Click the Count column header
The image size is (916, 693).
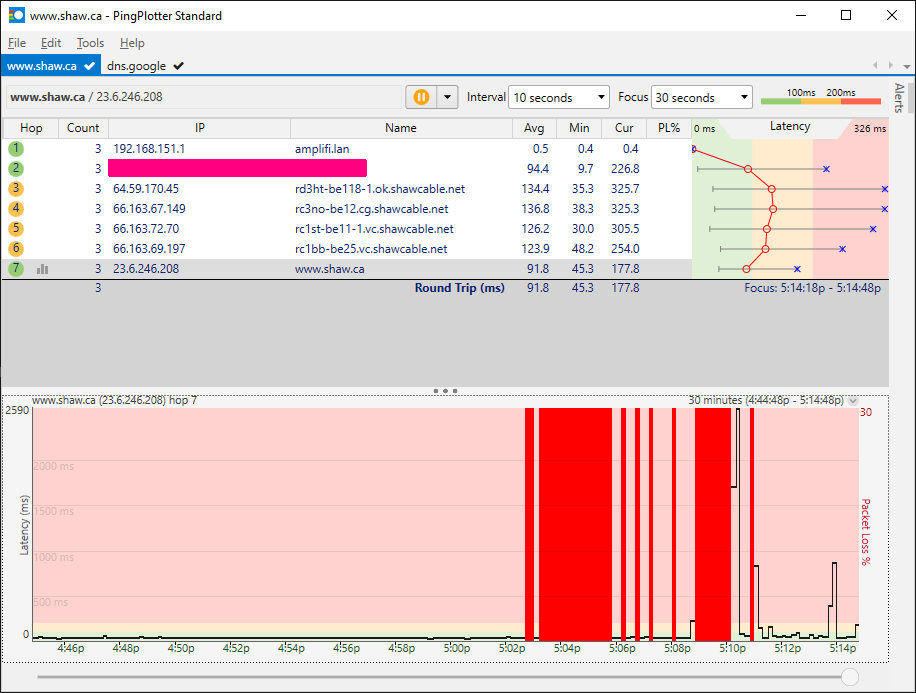pyautogui.click(x=83, y=128)
